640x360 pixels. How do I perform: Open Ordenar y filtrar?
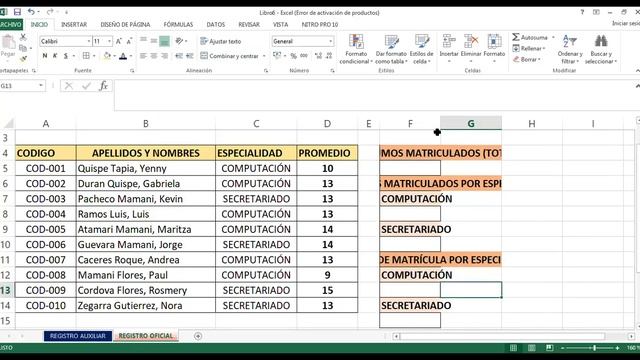pyautogui.click(x=570, y=49)
